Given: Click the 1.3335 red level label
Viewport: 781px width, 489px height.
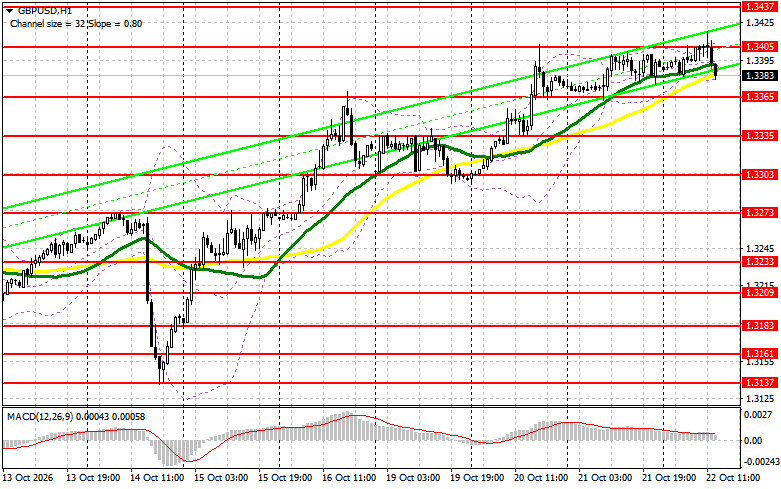Looking at the screenshot, I should point(760,135).
